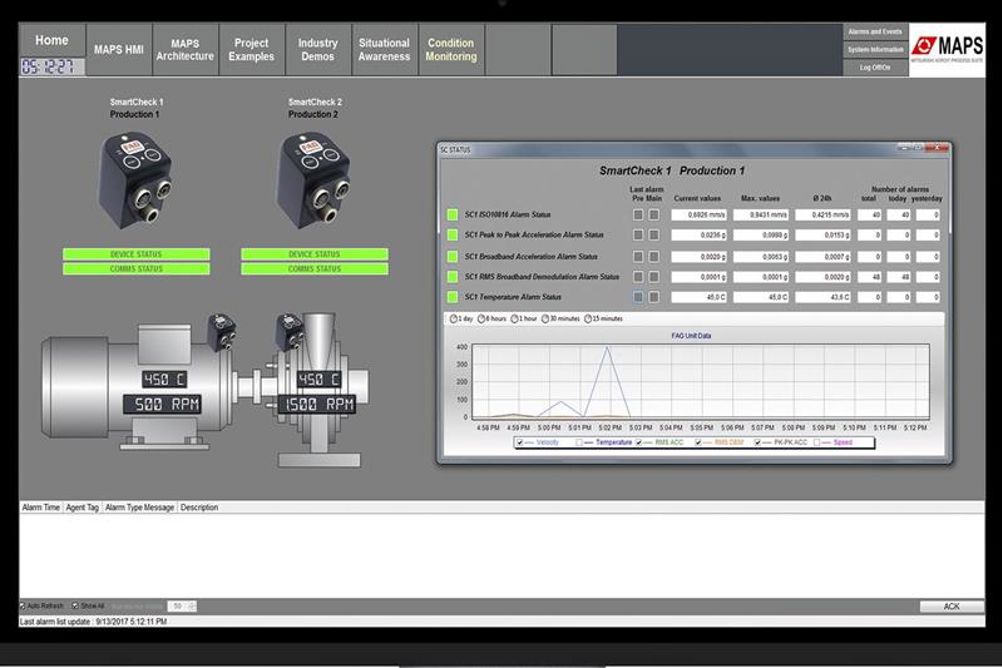
Task: Click SmartCheck 2 COMMS STATUS bar
Action: [x=314, y=269]
